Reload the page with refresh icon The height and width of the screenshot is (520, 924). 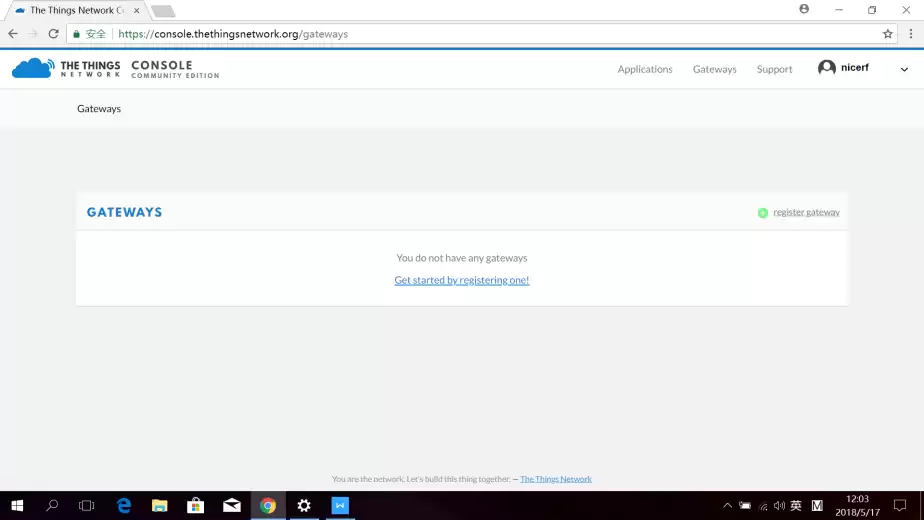pos(54,34)
